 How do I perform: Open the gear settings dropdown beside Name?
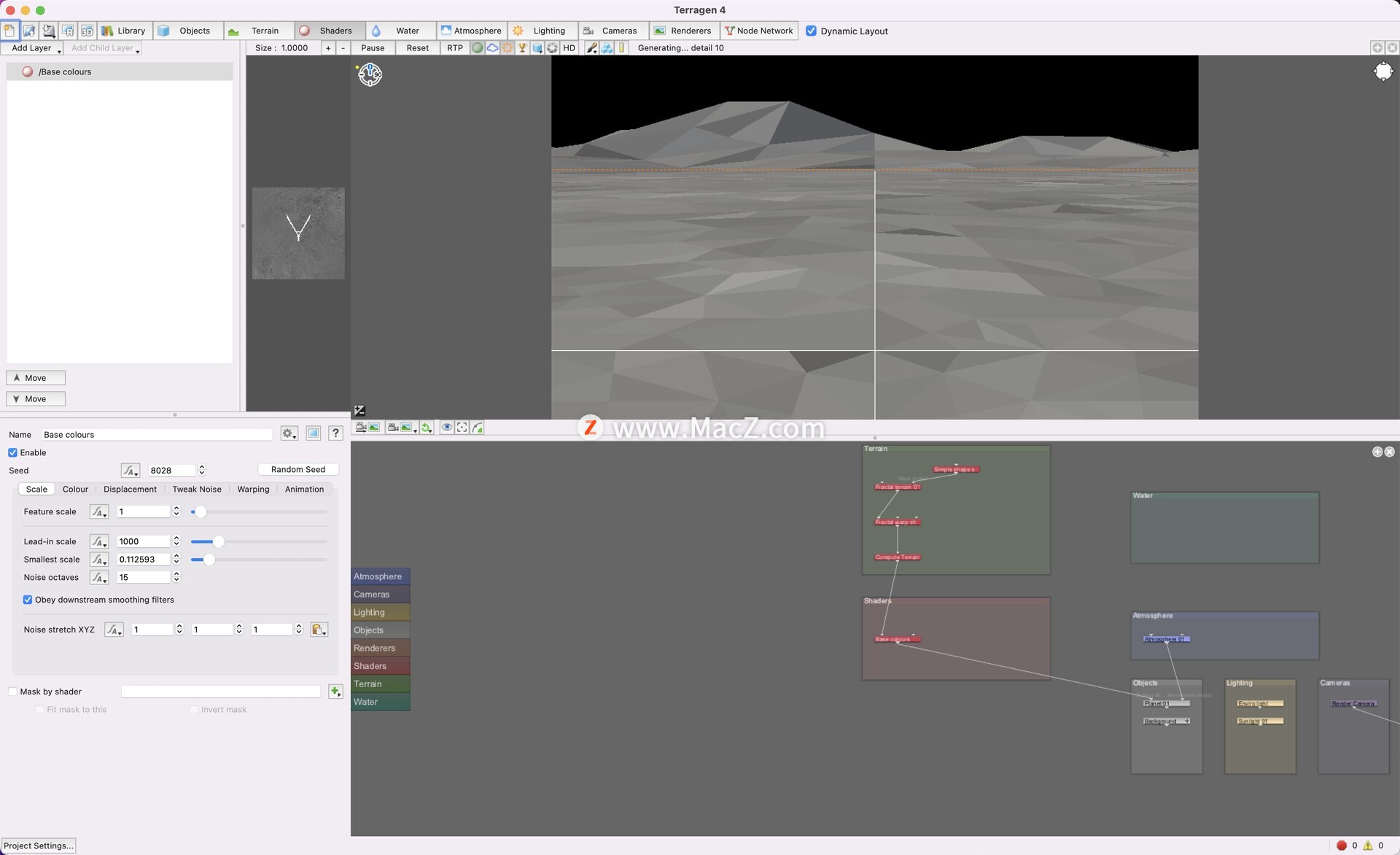point(289,433)
